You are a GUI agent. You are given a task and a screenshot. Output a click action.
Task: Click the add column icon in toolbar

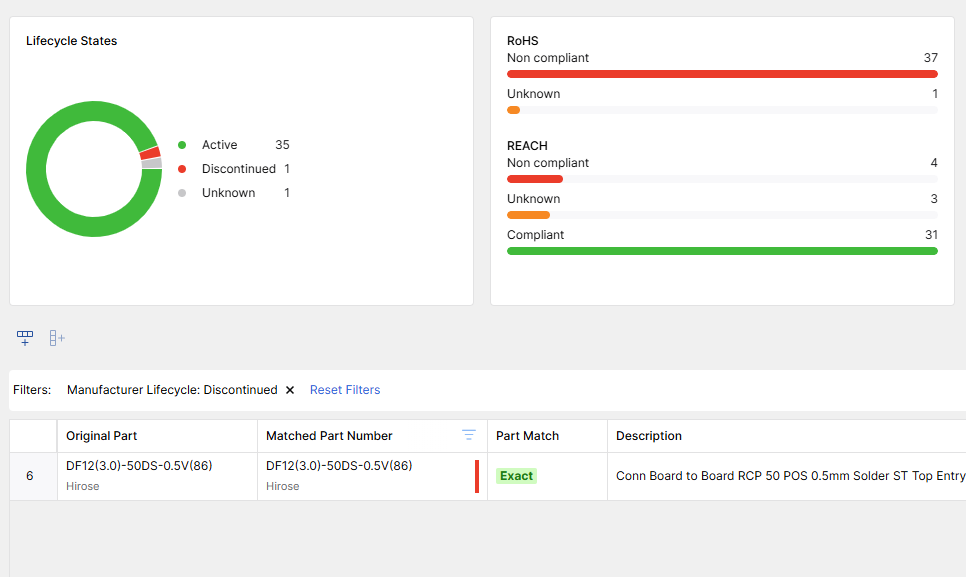57,338
